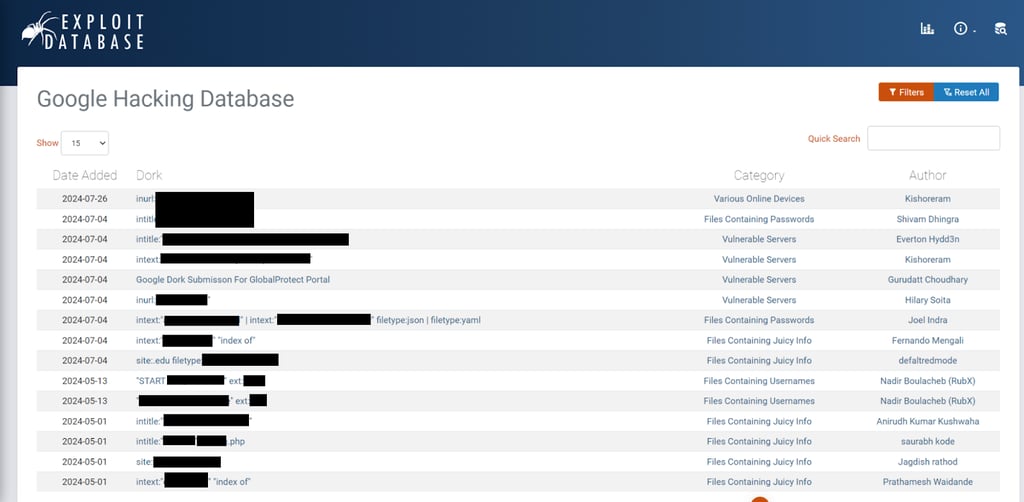Open author Kishoreram on the 2024-07-26 row
Screen dimensions: 1024x502
[x=927, y=198]
